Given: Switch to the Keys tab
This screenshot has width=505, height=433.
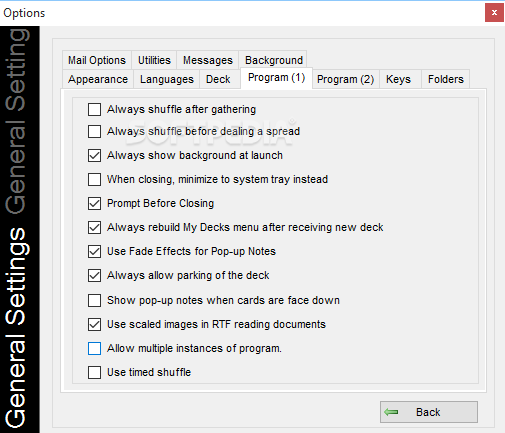Looking at the screenshot, I should [398, 79].
